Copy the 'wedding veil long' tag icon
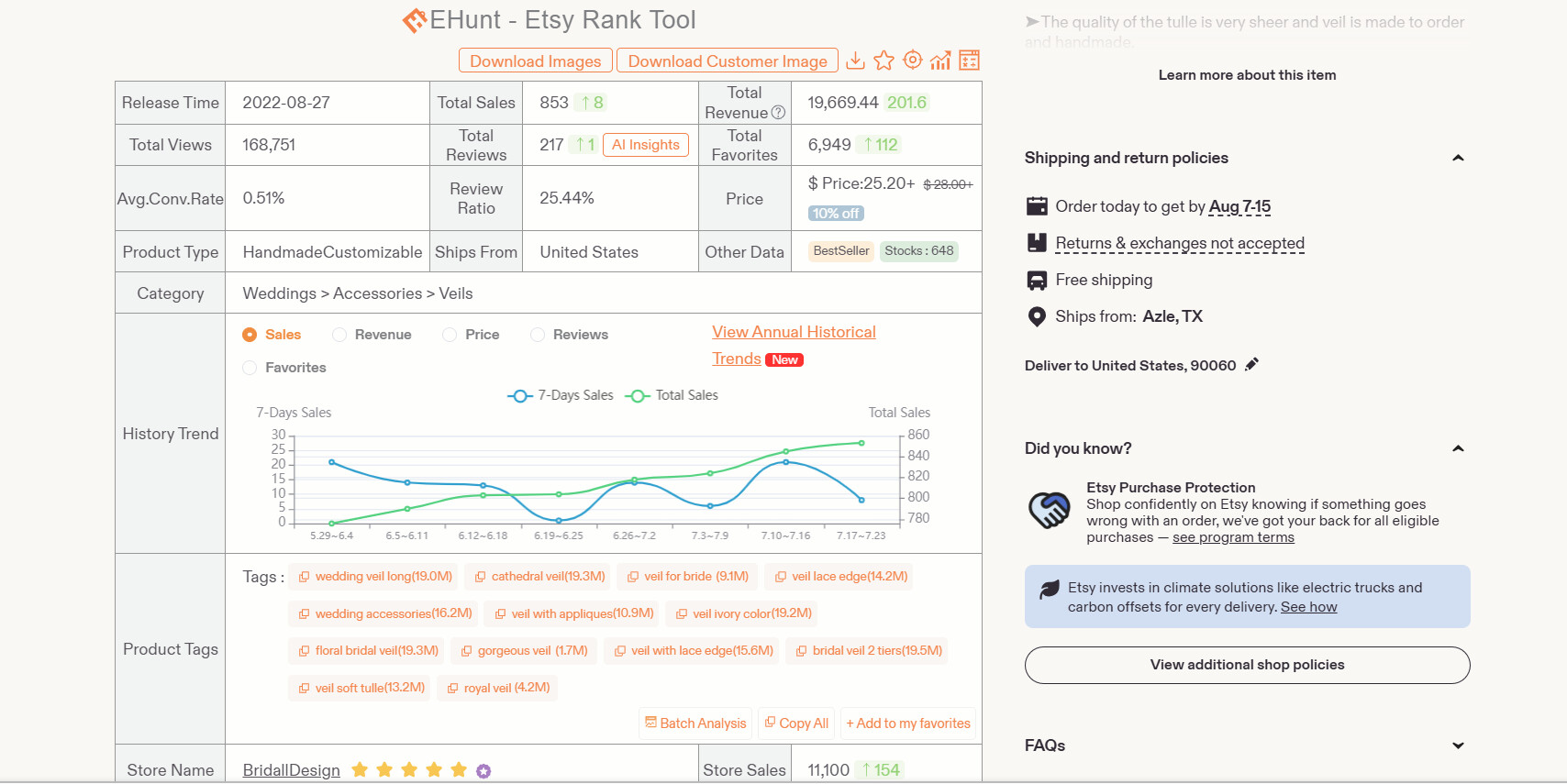 click(x=304, y=577)
